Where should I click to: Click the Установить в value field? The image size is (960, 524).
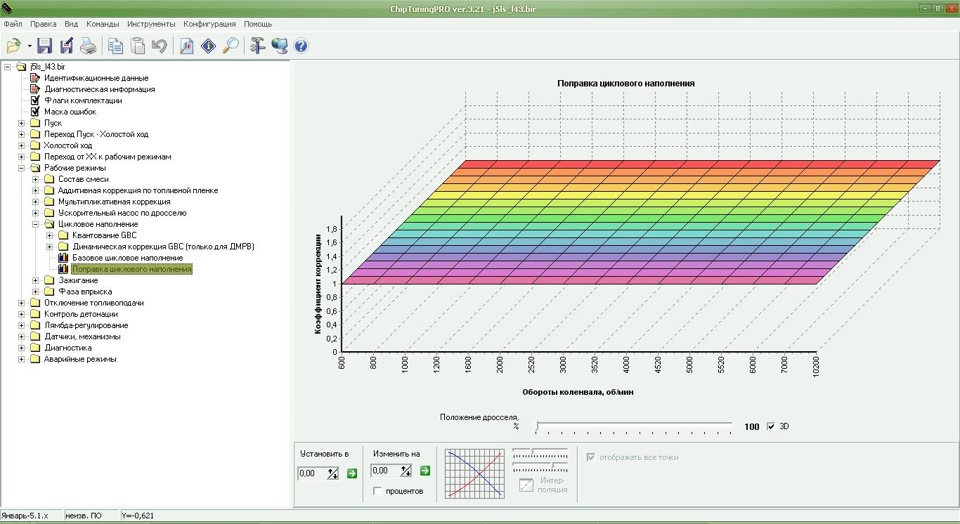pyautogui.click(x=312, y=473)
